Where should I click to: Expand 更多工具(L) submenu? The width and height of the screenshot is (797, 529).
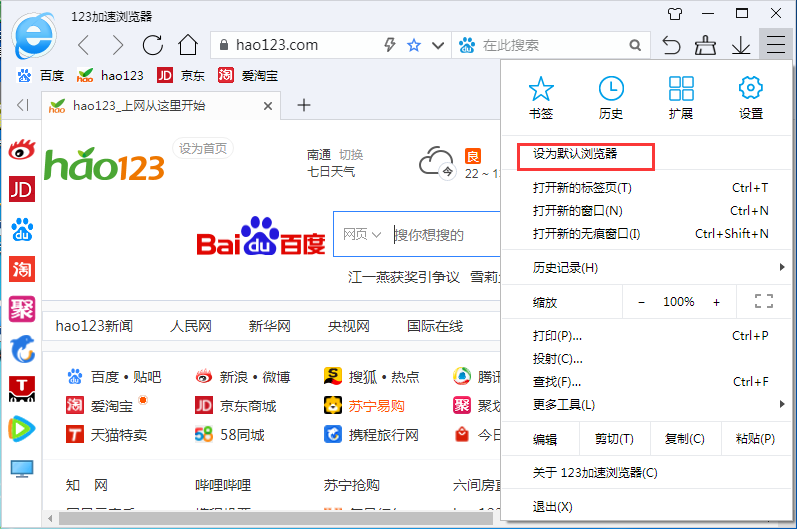[x=647, y=404]
